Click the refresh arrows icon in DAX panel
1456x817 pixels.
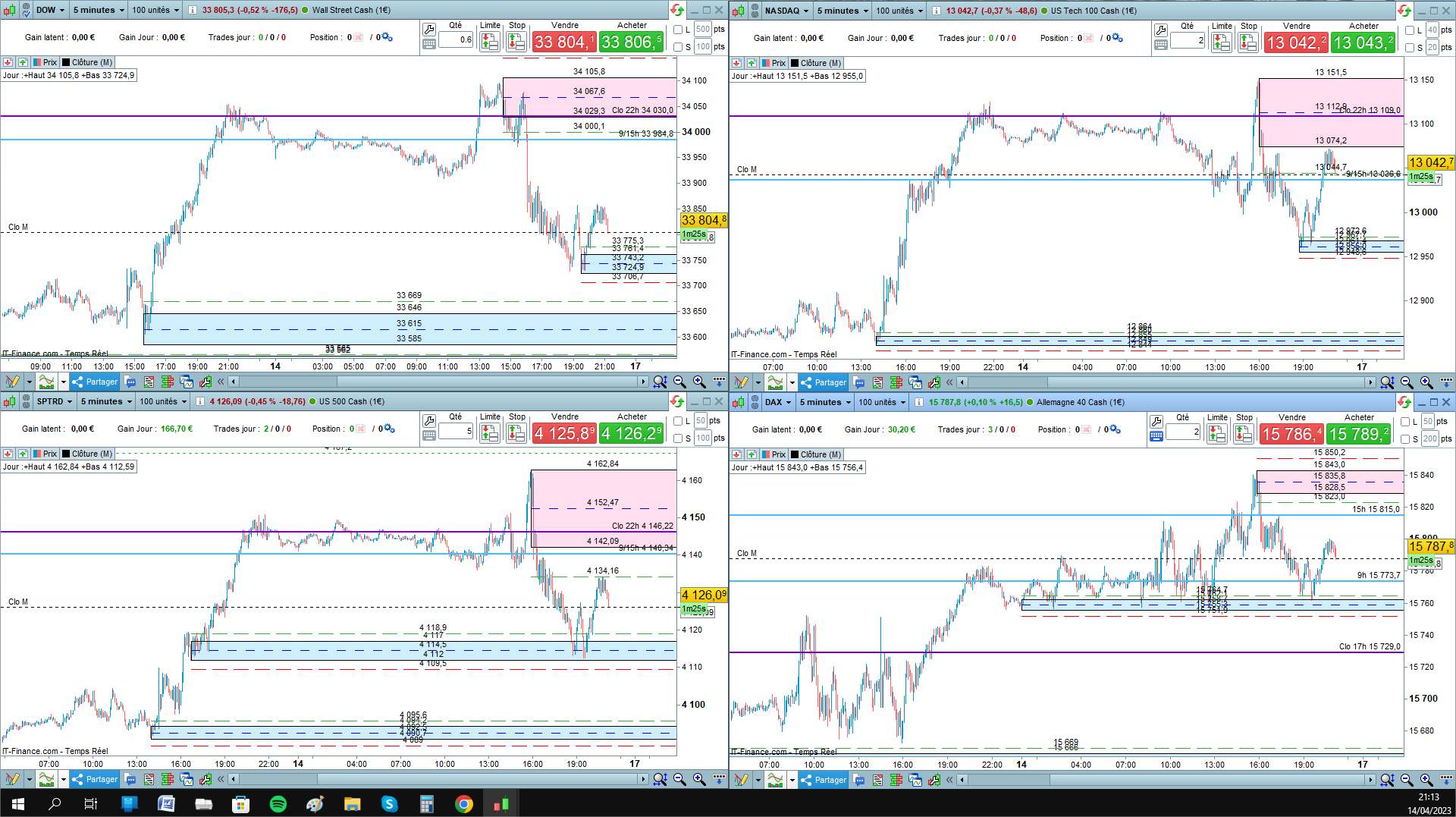click(1404, 402)
